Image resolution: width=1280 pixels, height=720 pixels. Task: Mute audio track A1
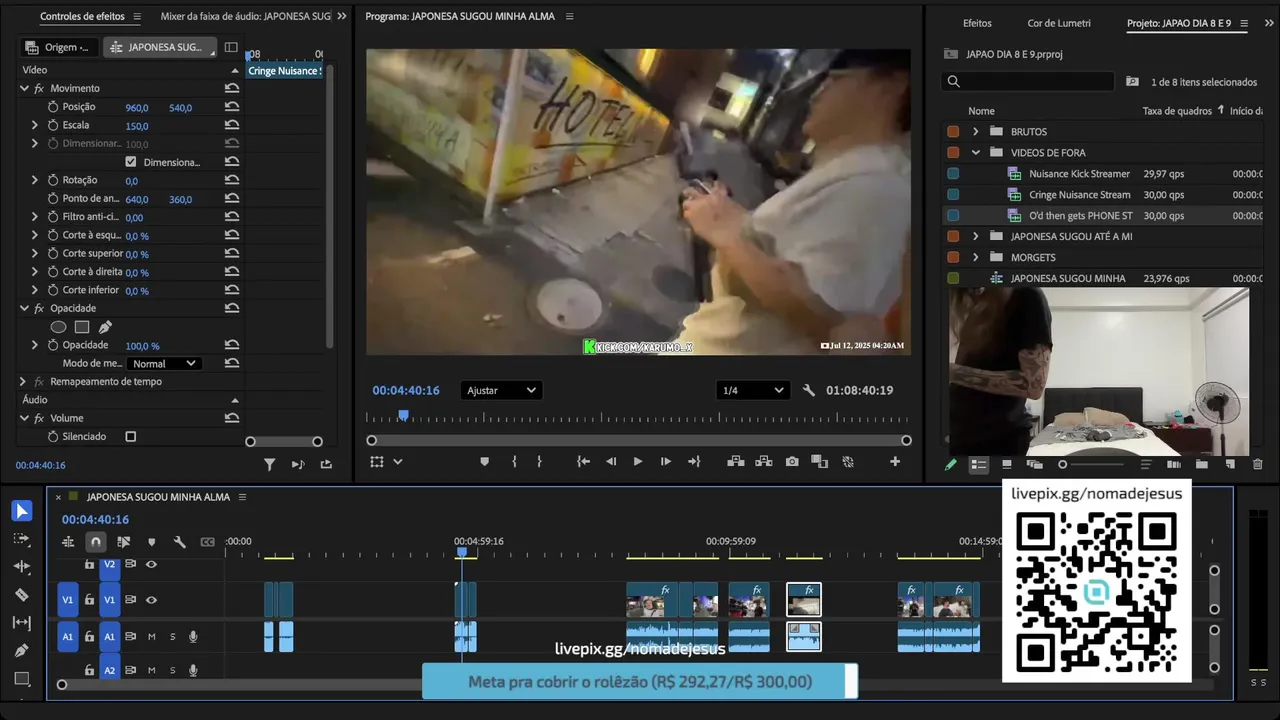click(x=152, y=637)
